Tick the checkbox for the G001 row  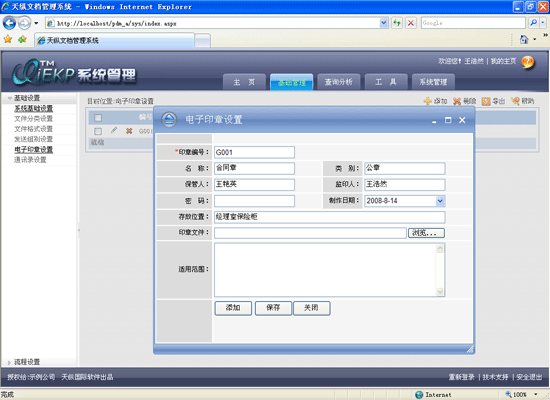pyautogui.click(x=98, y=131)
